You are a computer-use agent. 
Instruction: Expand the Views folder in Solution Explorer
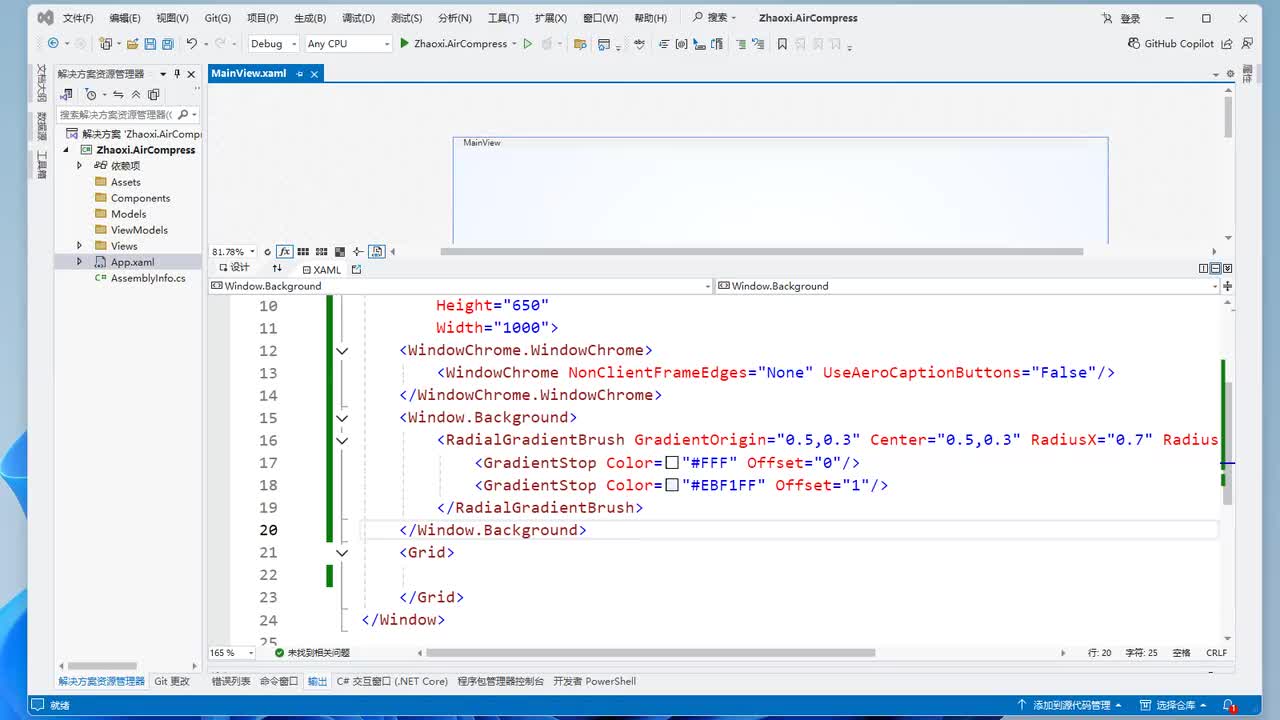[79, 246]
